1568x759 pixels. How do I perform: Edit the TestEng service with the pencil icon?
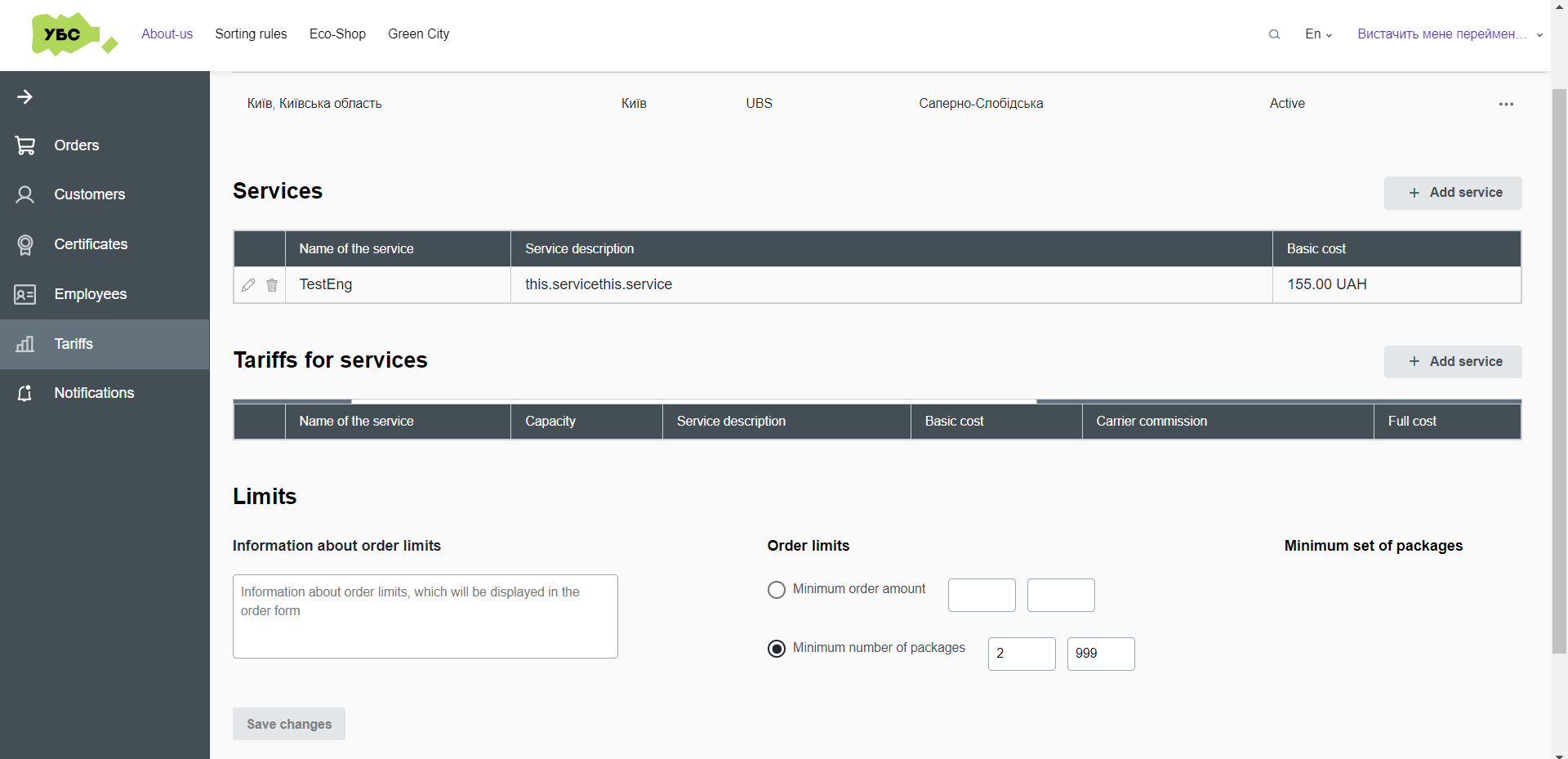248,285
